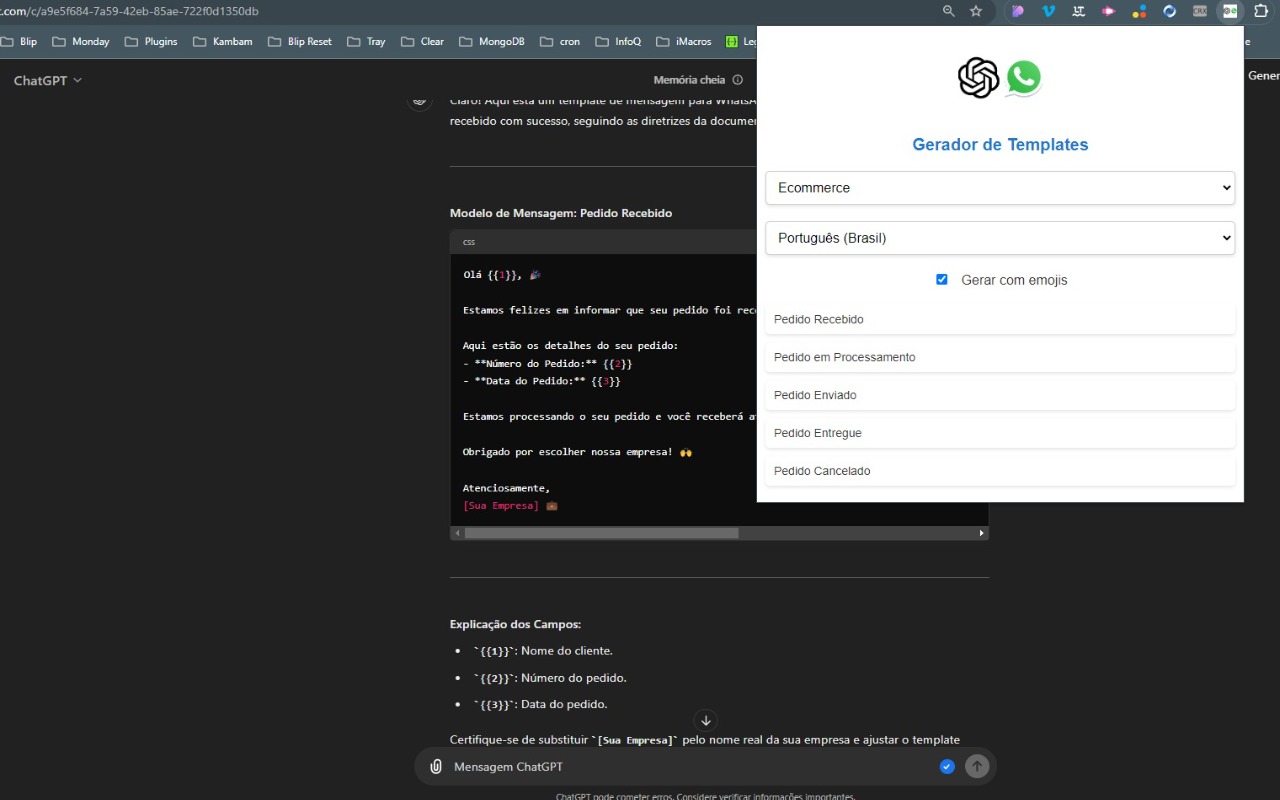
Task: Open the Vimeo extension icon
Action: (1049, 11)
